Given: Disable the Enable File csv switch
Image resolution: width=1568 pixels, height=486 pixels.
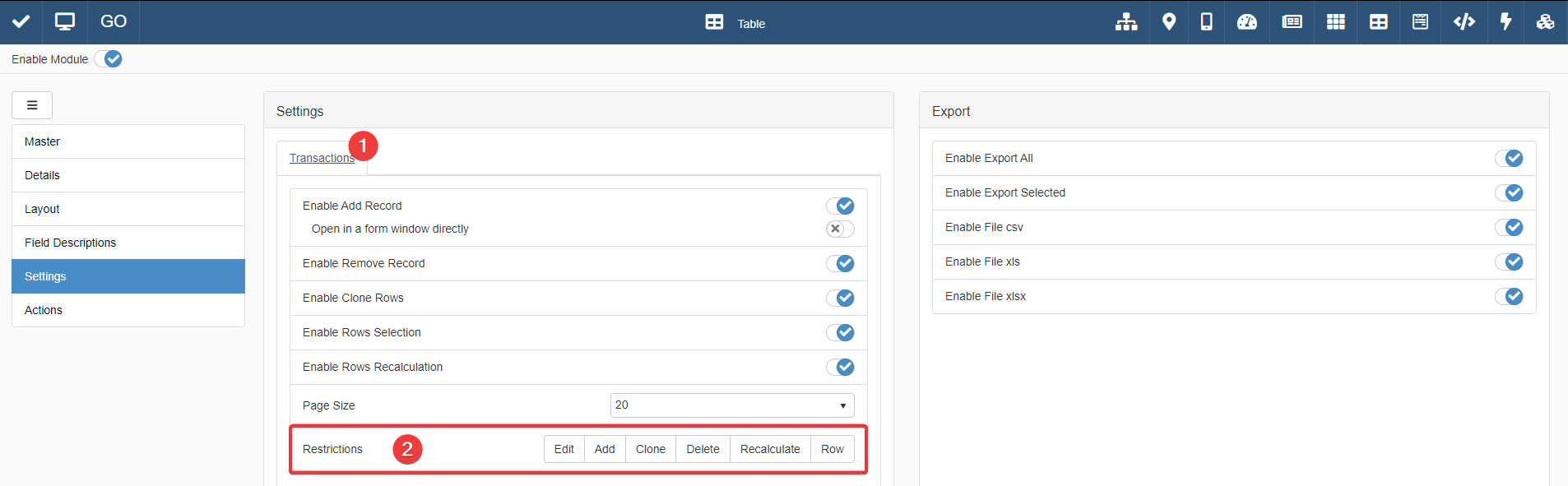Looking at the screenshot, I should pyautogui.click(x=1509, y=227).
